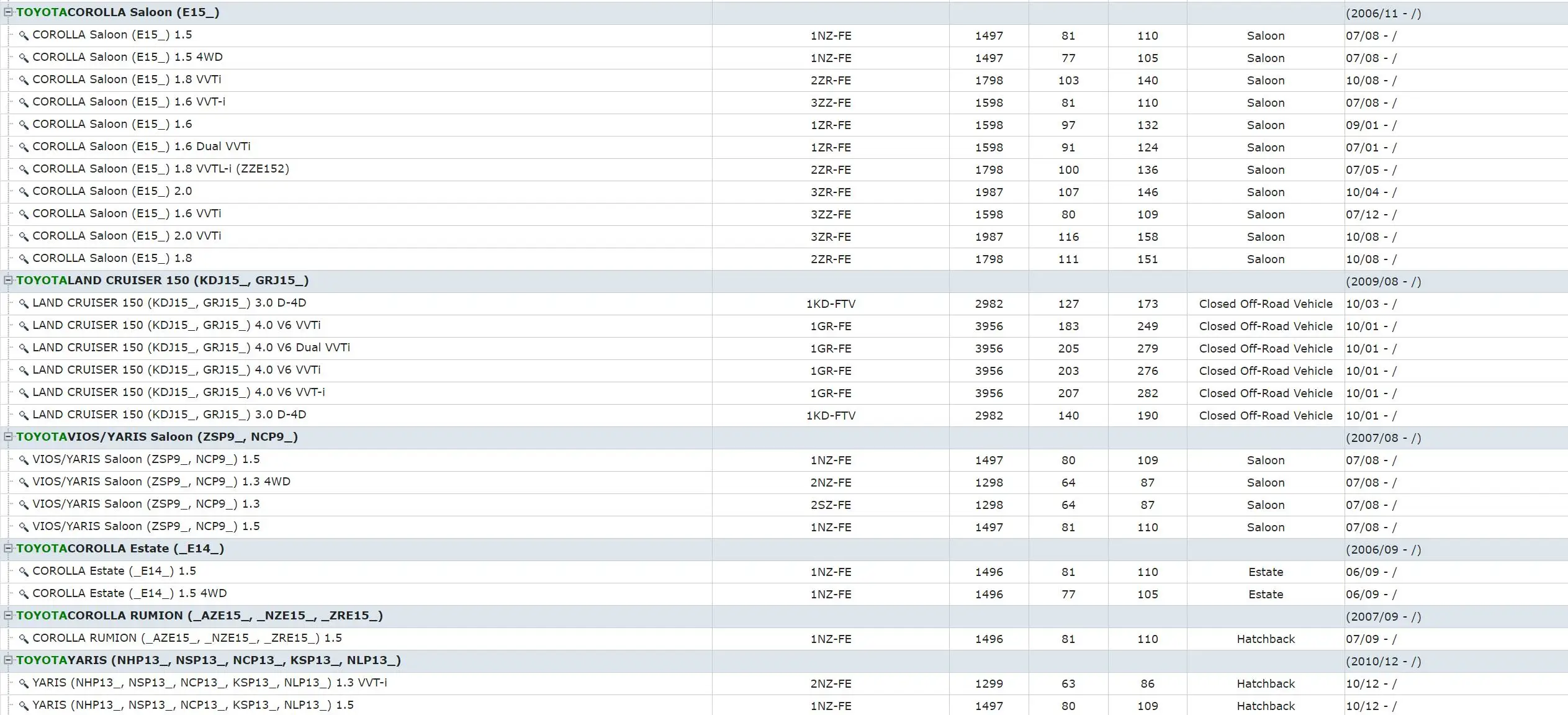Click magnifier icon for COROLLA Saloon (E15_) 1.8

click(x=24, y=259)
